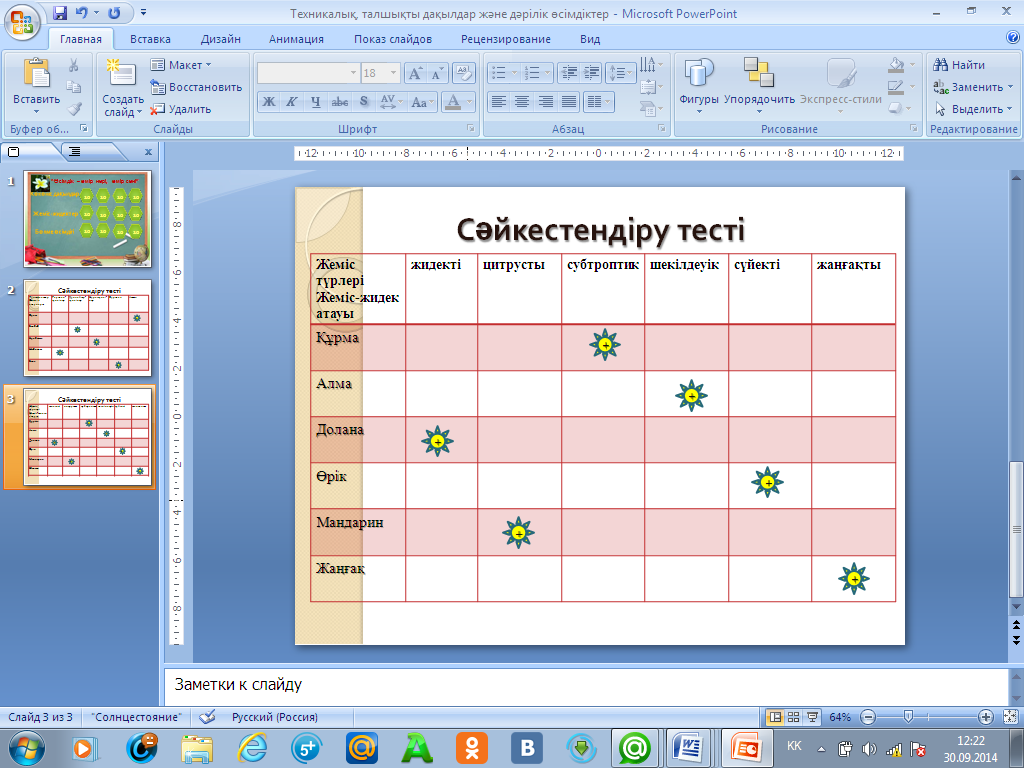Open the font size dropdown
The image size is (1024, 768).
click(395, 73)
